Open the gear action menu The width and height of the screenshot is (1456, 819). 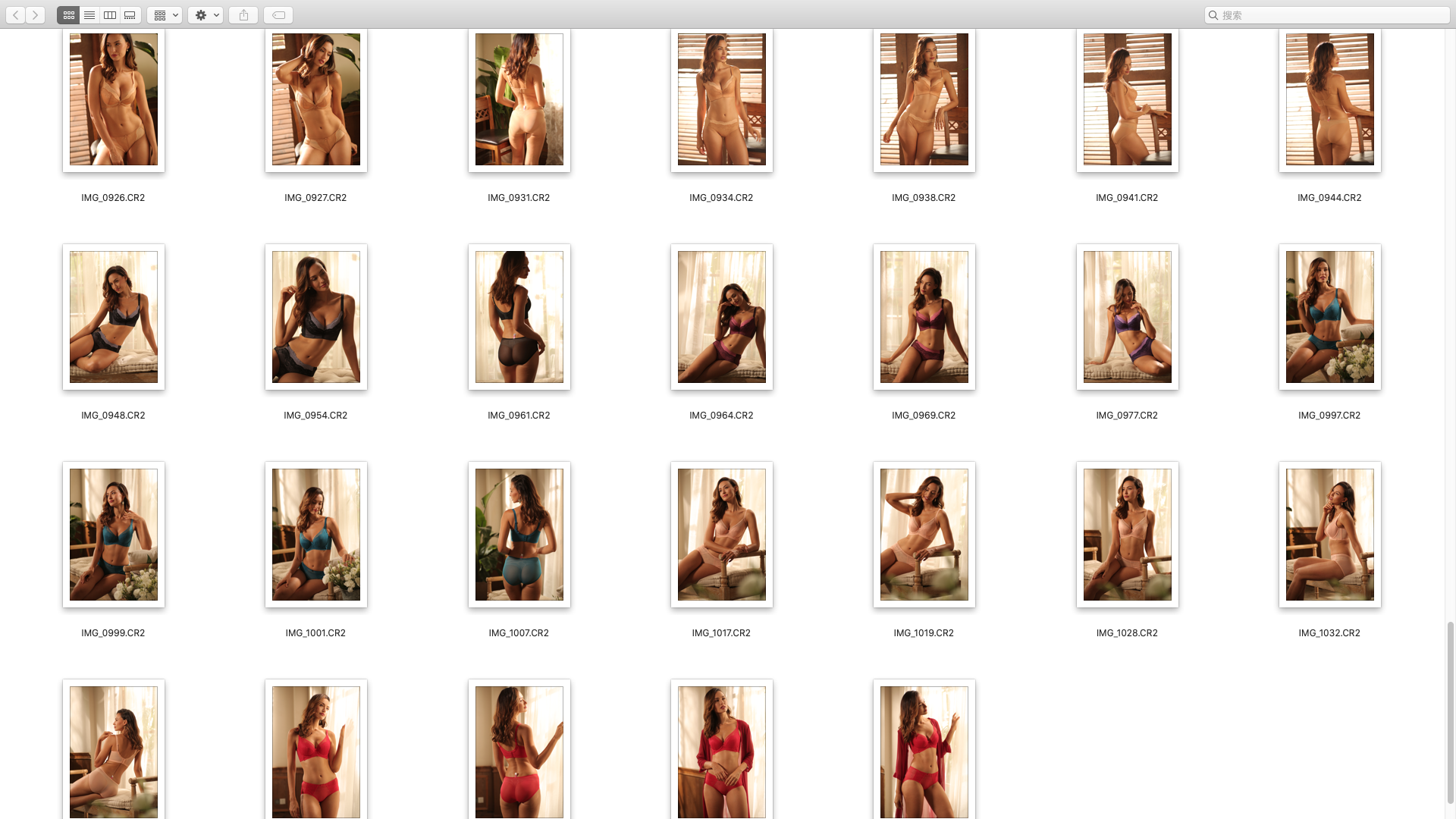[x=206, y=15]
